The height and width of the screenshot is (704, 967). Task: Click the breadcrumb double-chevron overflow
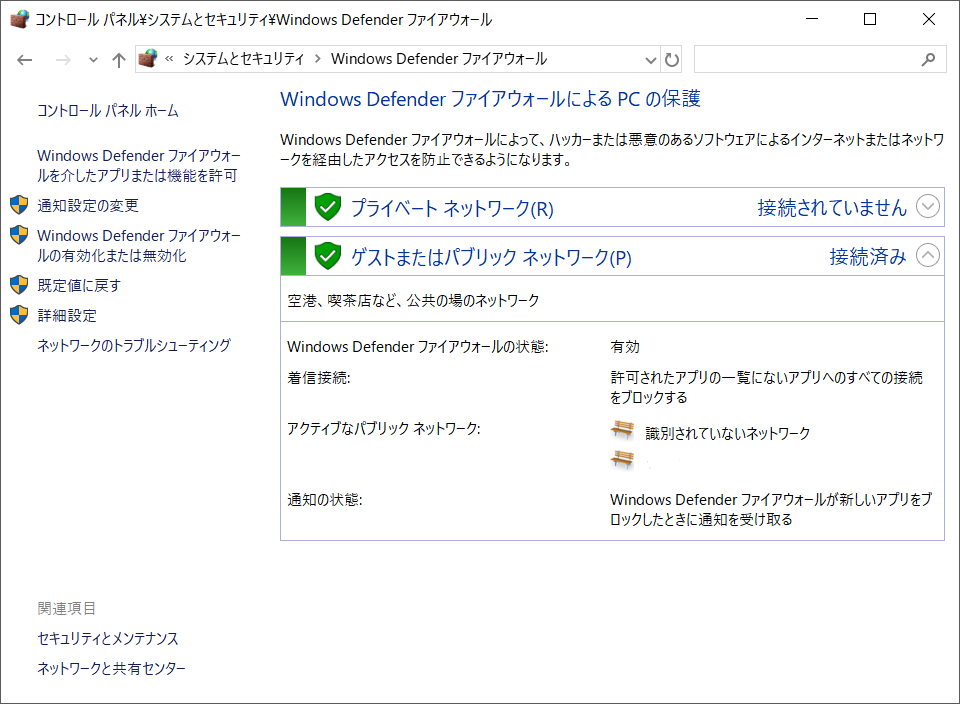pyautogui.click(x=169, y=59)
